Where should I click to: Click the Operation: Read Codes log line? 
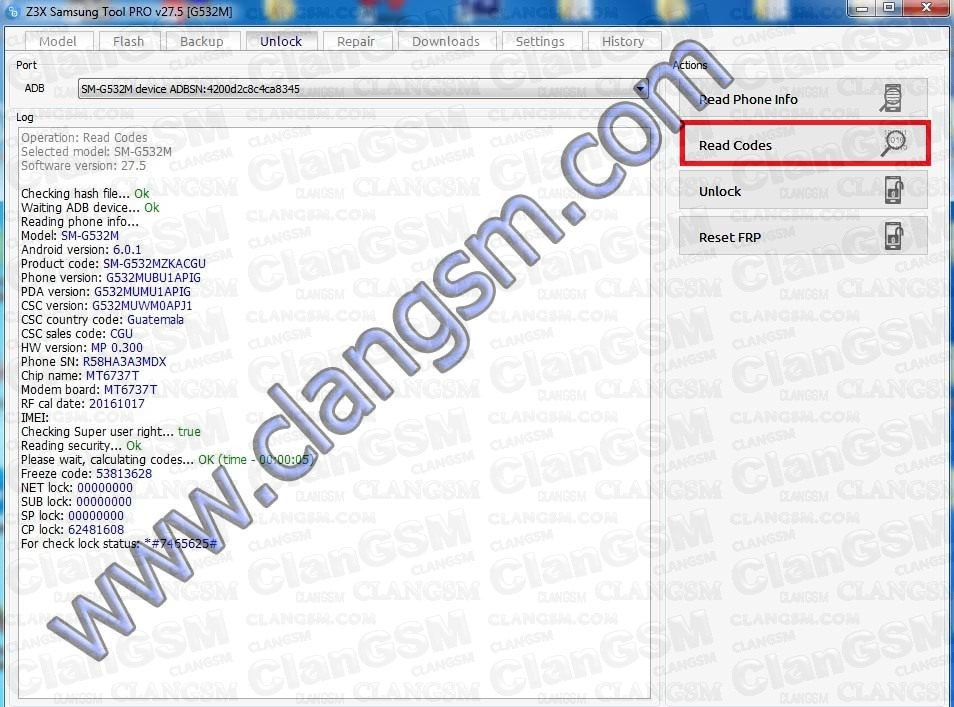tap(84, 138)
